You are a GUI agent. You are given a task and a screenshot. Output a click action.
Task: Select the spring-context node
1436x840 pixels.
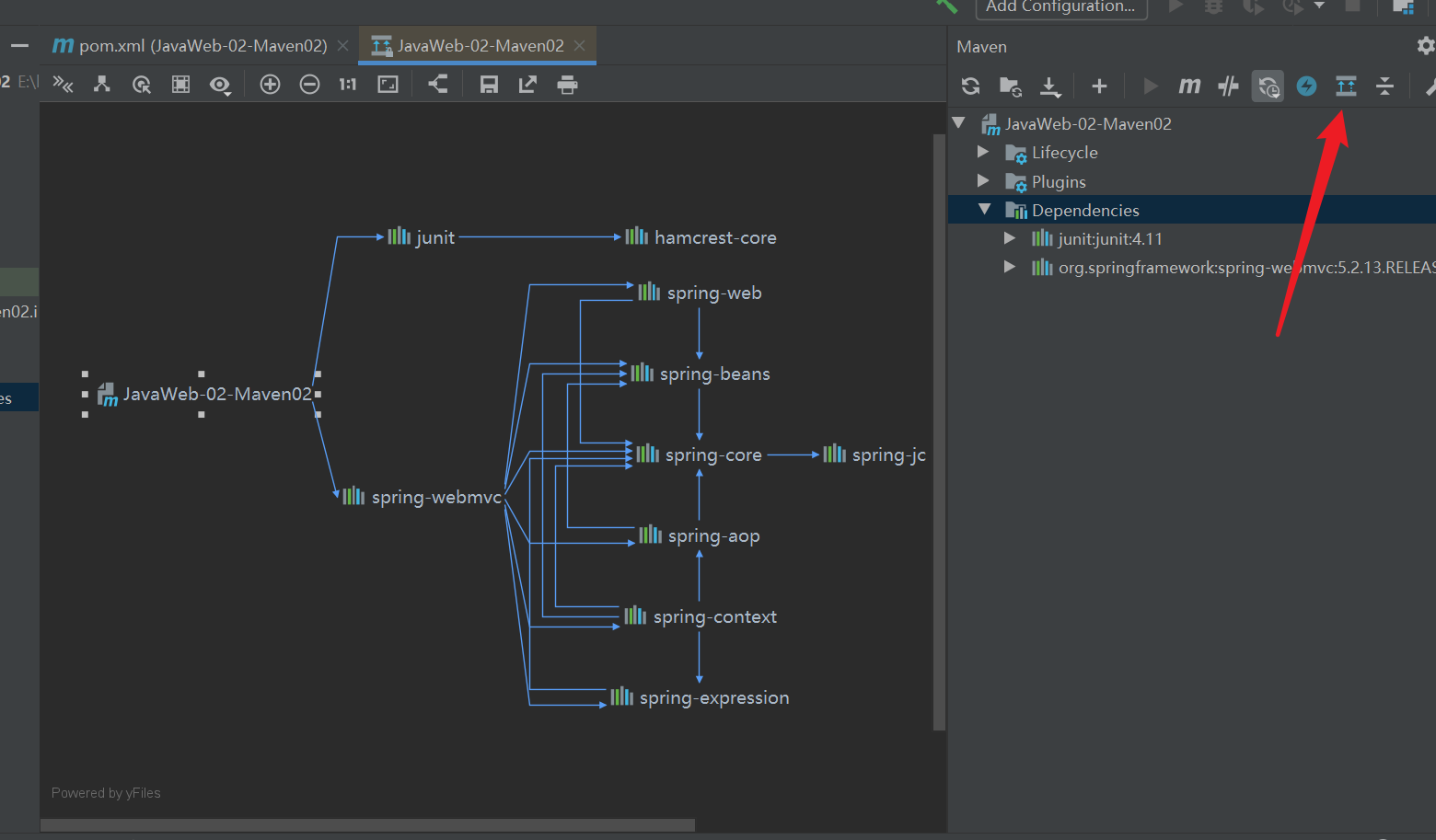click(701, 616)
